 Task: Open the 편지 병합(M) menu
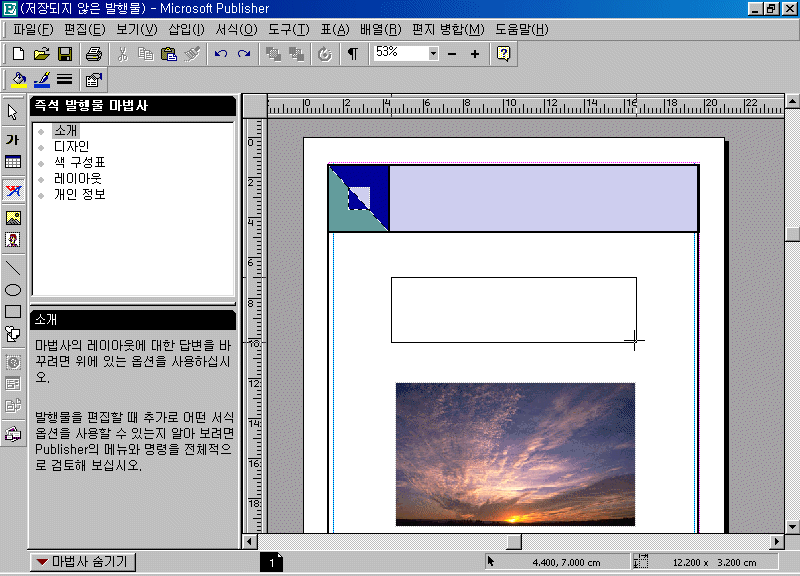coord(448,30)
